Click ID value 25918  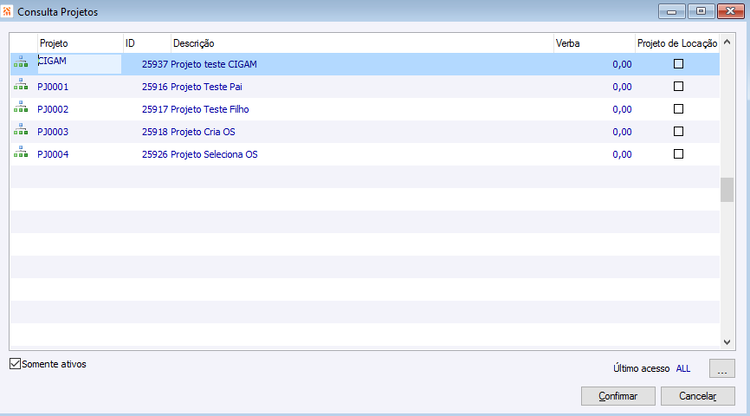[x=155, y=131]
